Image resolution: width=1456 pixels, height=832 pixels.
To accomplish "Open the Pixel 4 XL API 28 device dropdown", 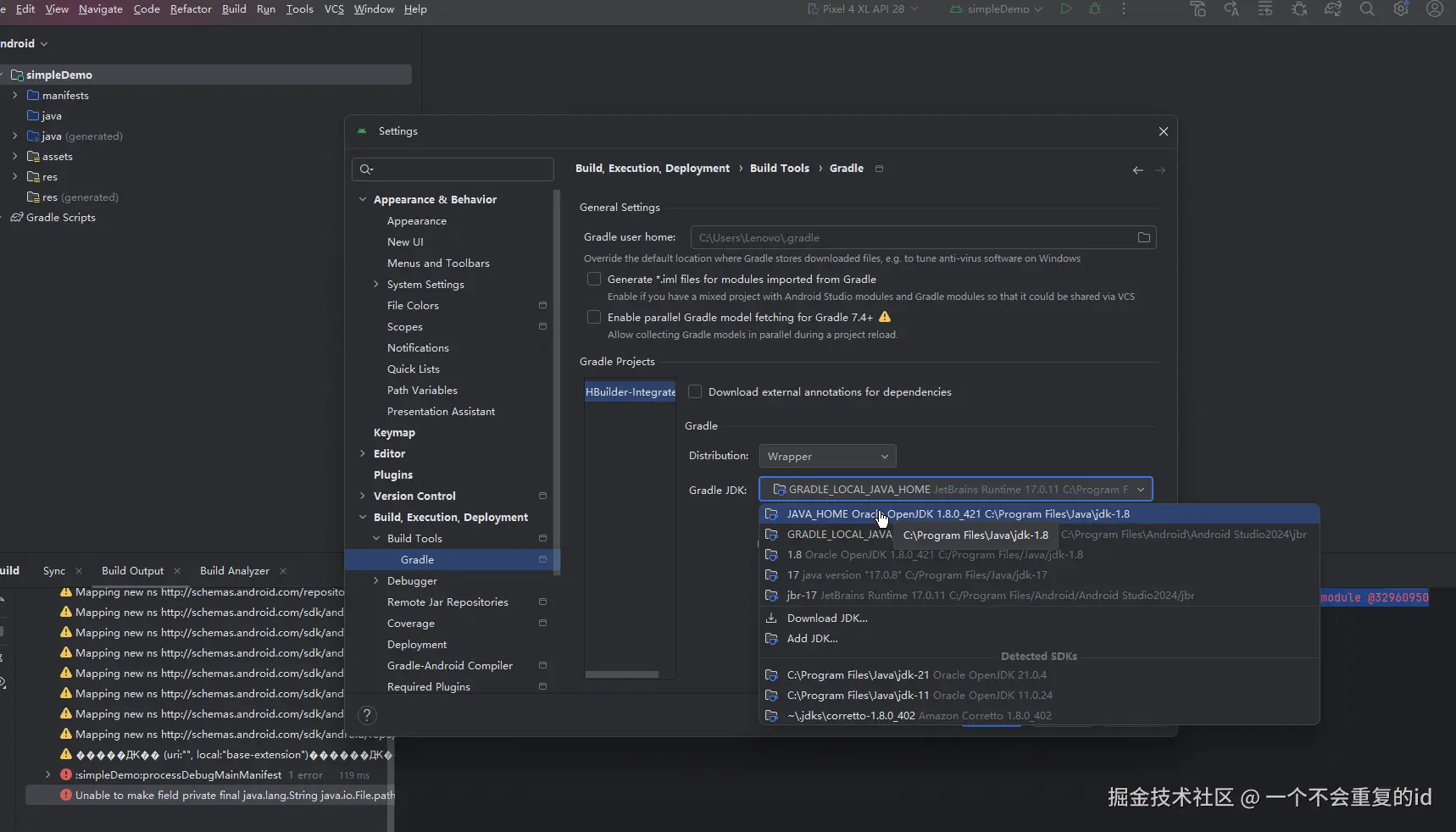I will coord(863,9).
